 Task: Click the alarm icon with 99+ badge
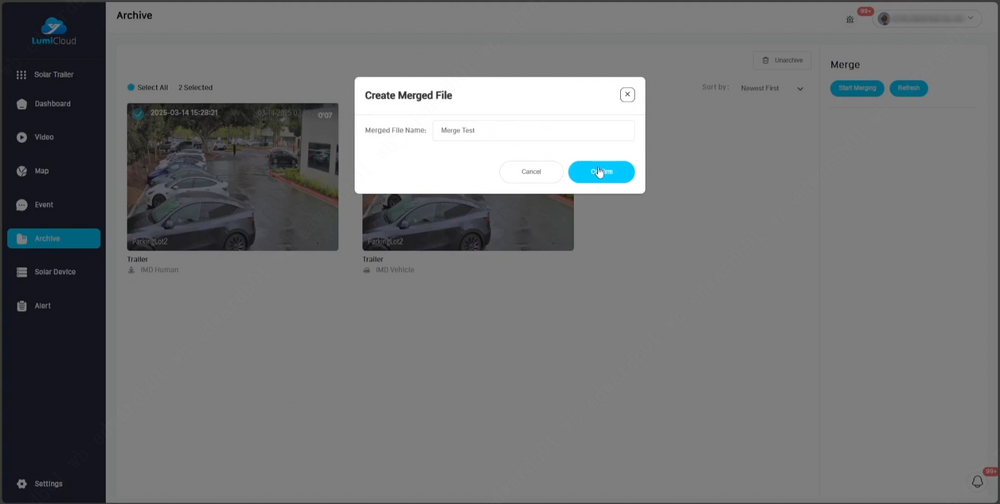850,19
